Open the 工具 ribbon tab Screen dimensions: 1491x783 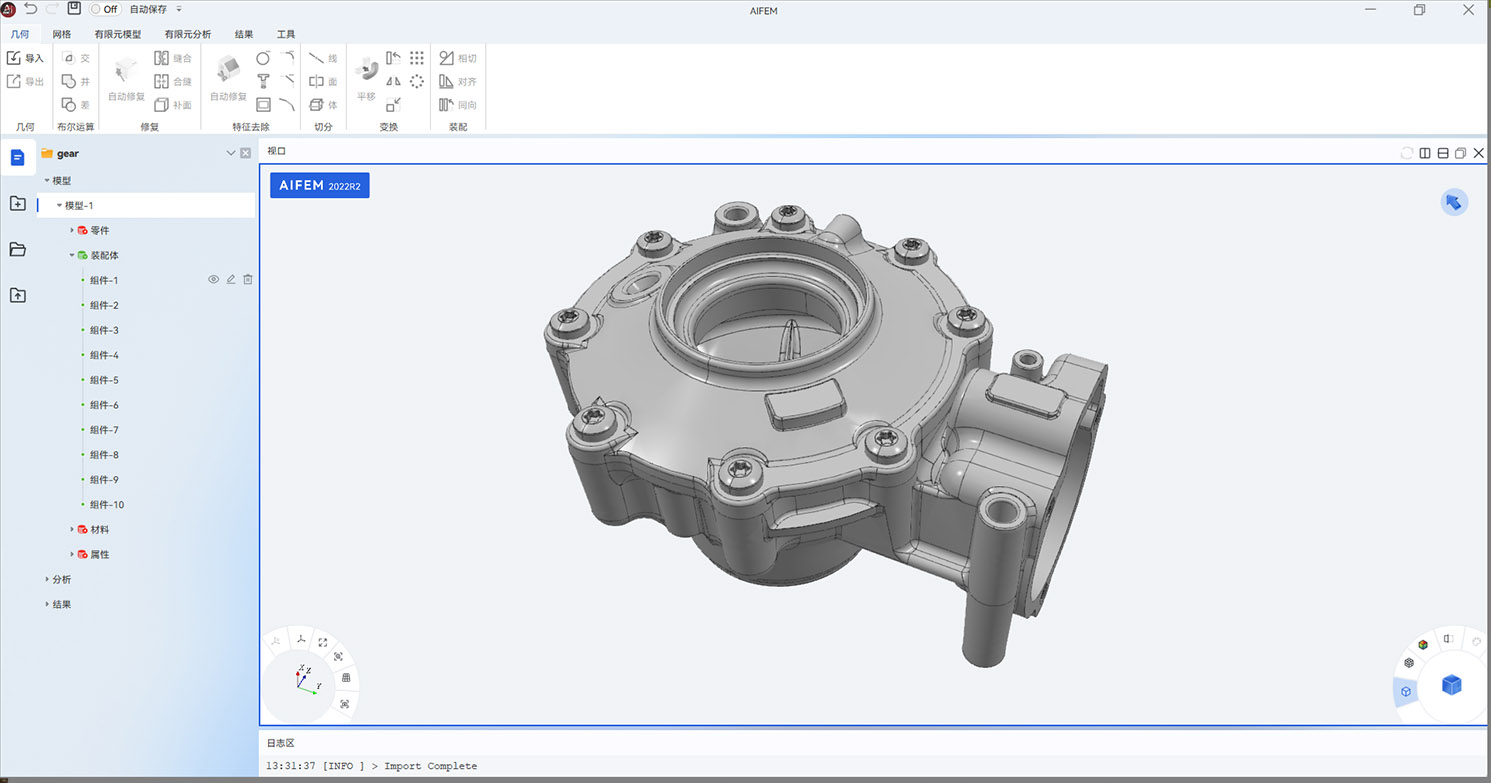point(286,34)
